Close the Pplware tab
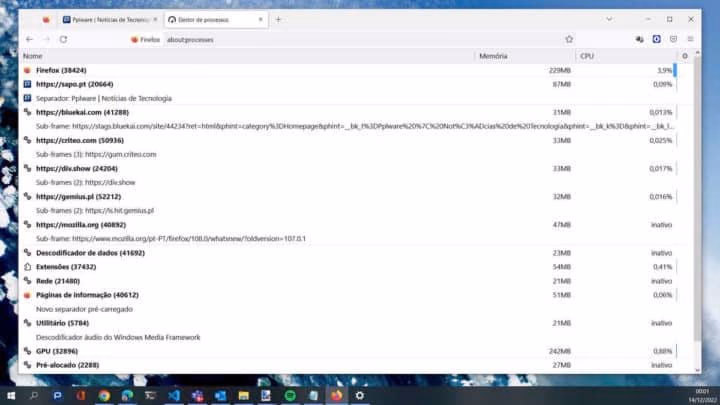 point(155,20)
